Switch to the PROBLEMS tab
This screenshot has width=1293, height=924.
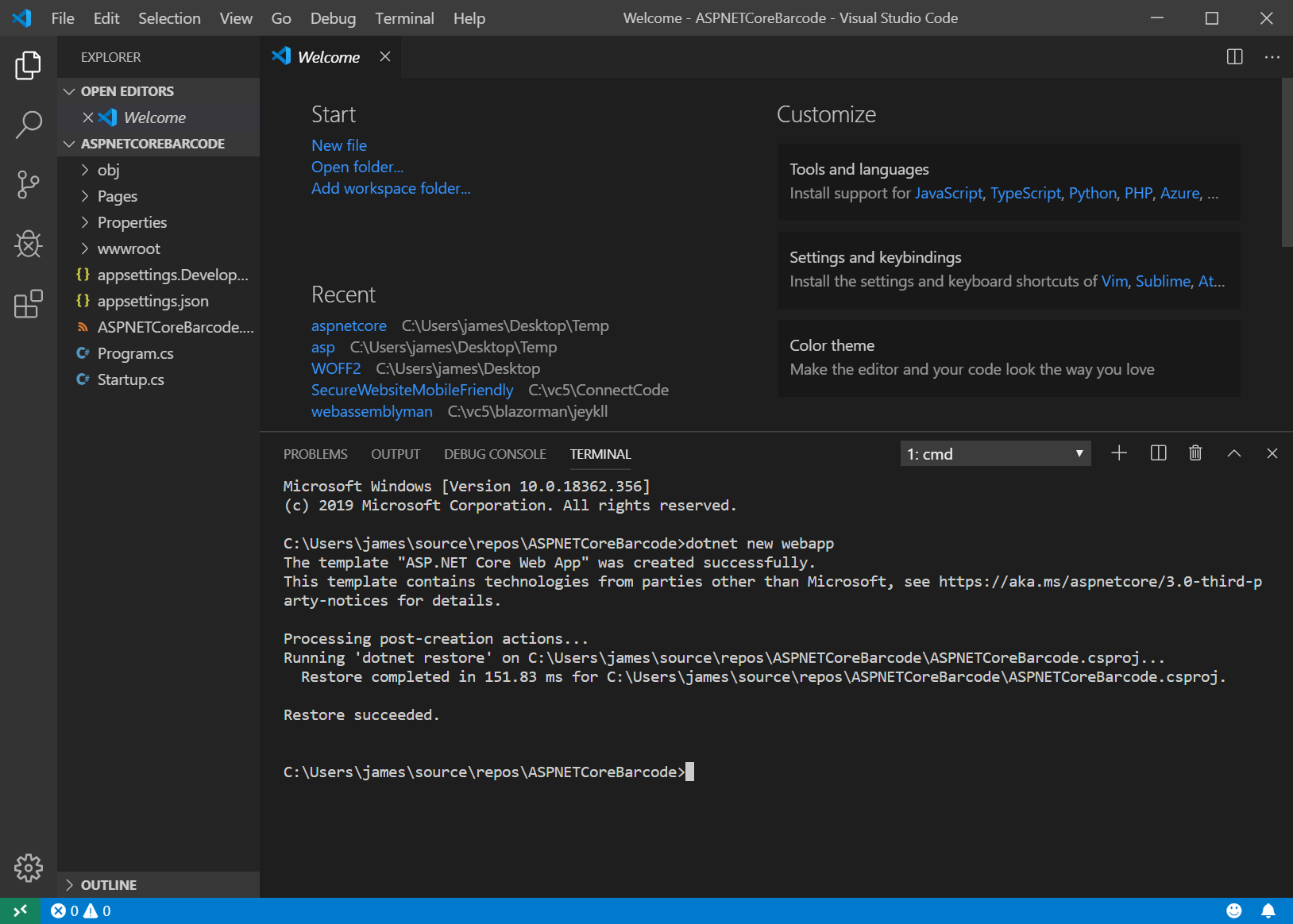[315, 454]
